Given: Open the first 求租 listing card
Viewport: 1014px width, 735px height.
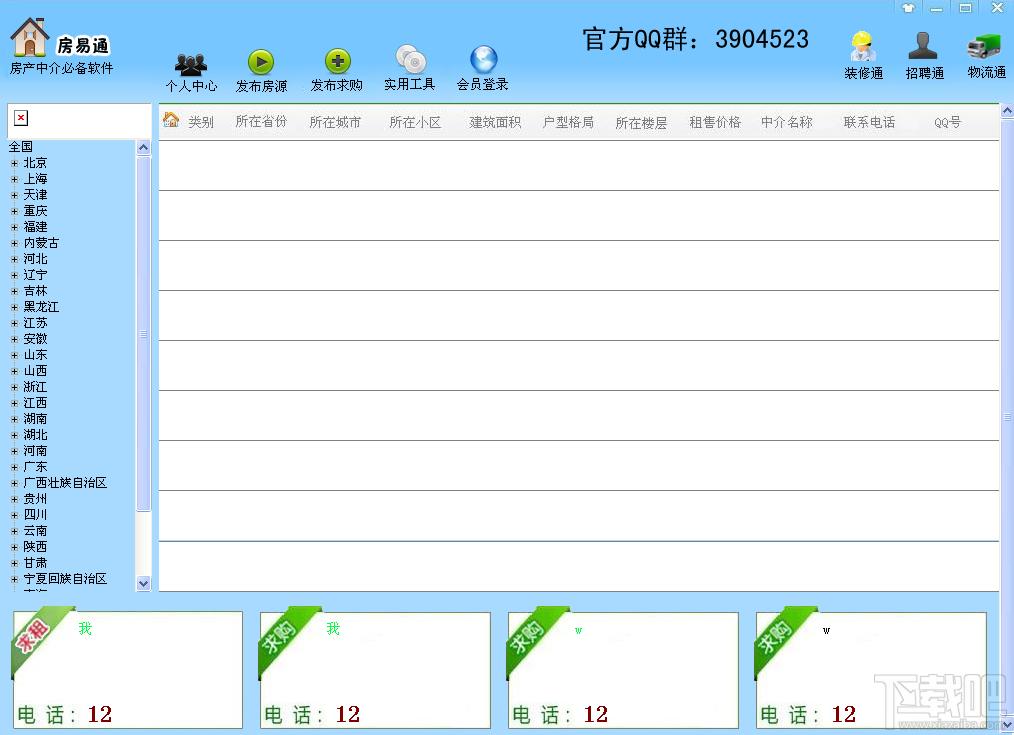Looking at the screenshot, I should tap(127, 669).
